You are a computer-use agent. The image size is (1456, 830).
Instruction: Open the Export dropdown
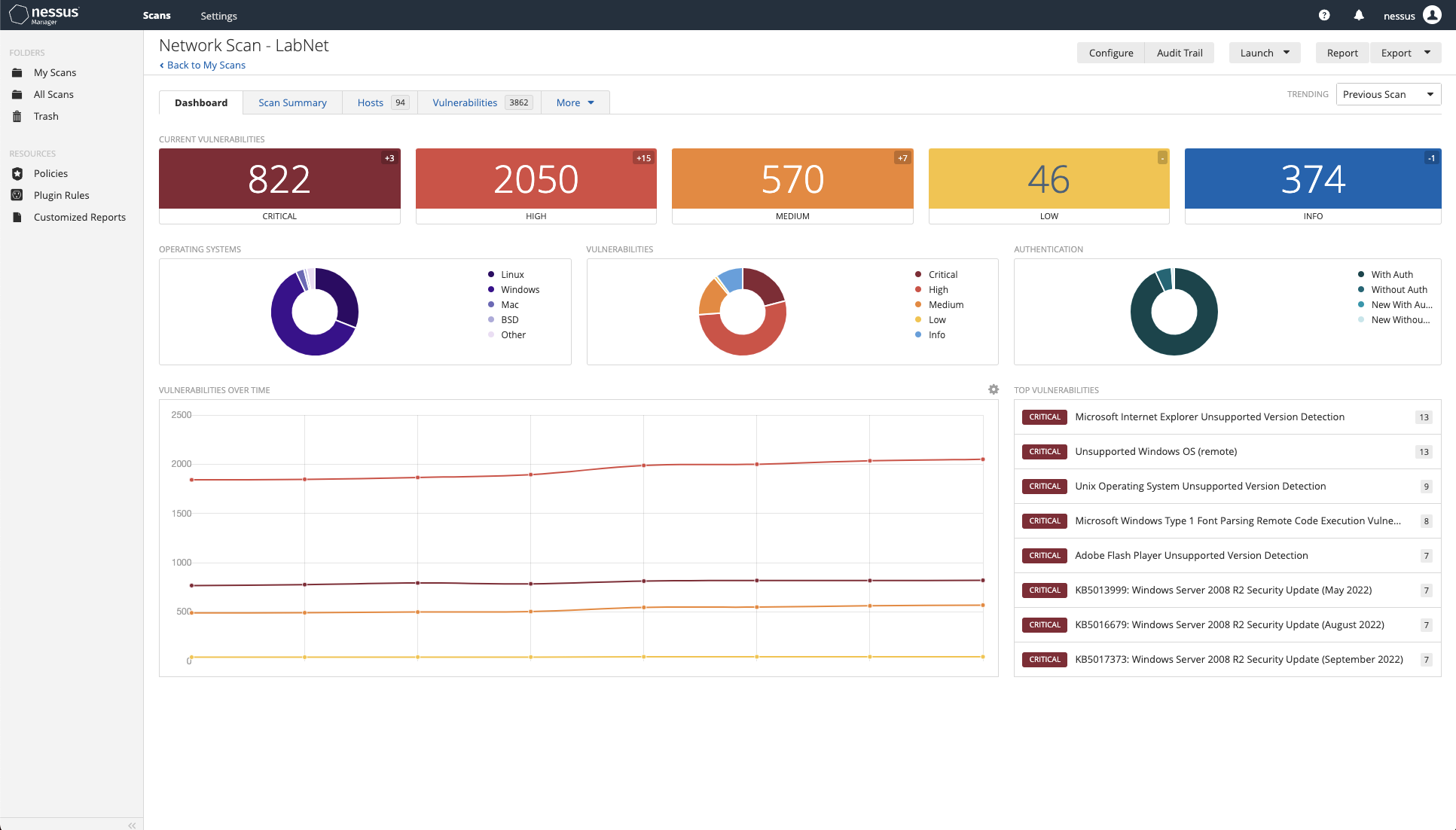(x=1406, y=53)
